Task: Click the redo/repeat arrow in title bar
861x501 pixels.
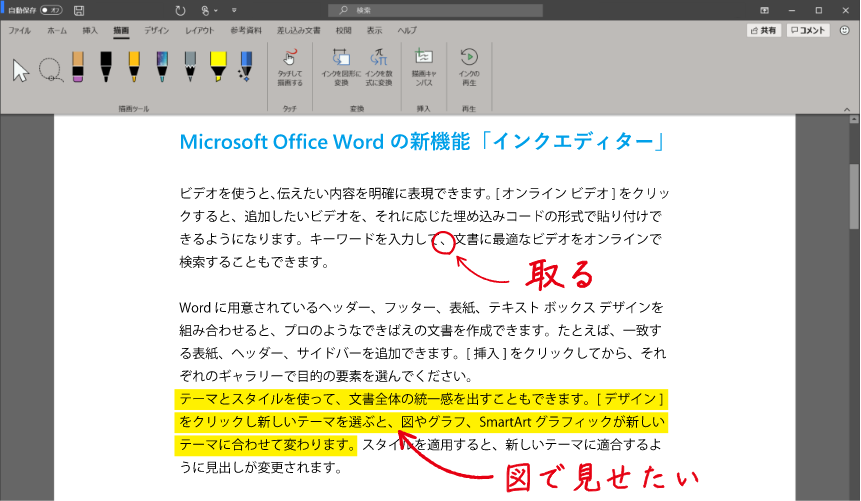Action: [x=180, y=10]
